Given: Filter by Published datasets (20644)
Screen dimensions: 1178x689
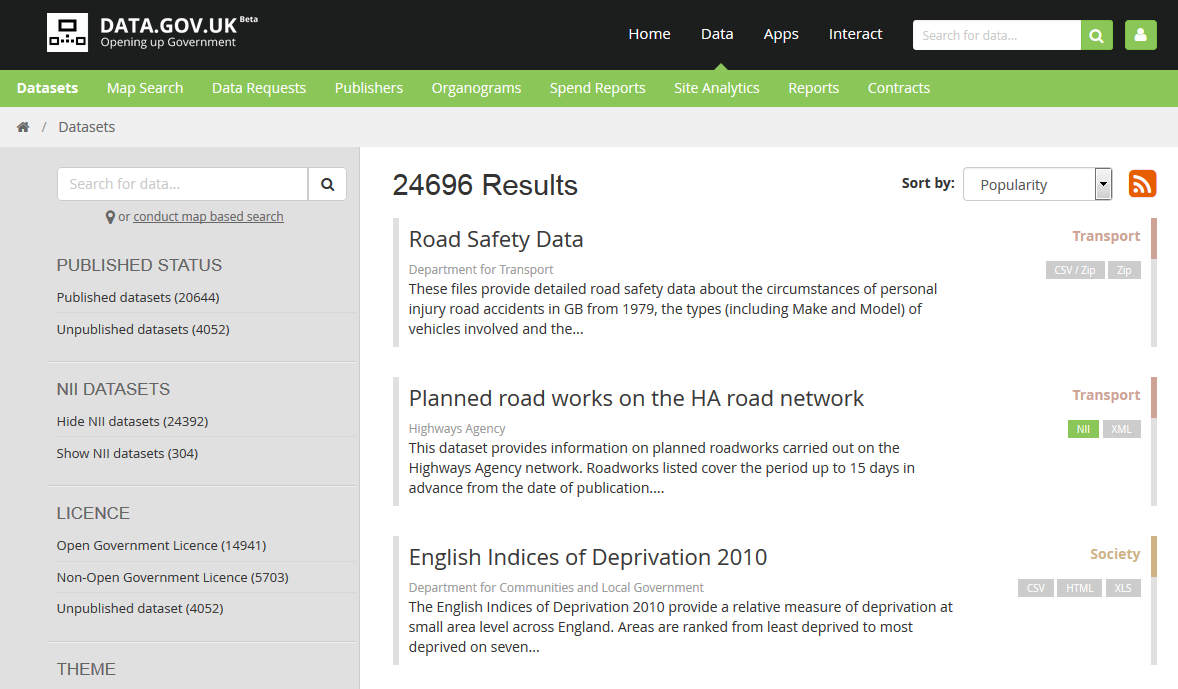Looking at the screenshot, I should 137,298.
